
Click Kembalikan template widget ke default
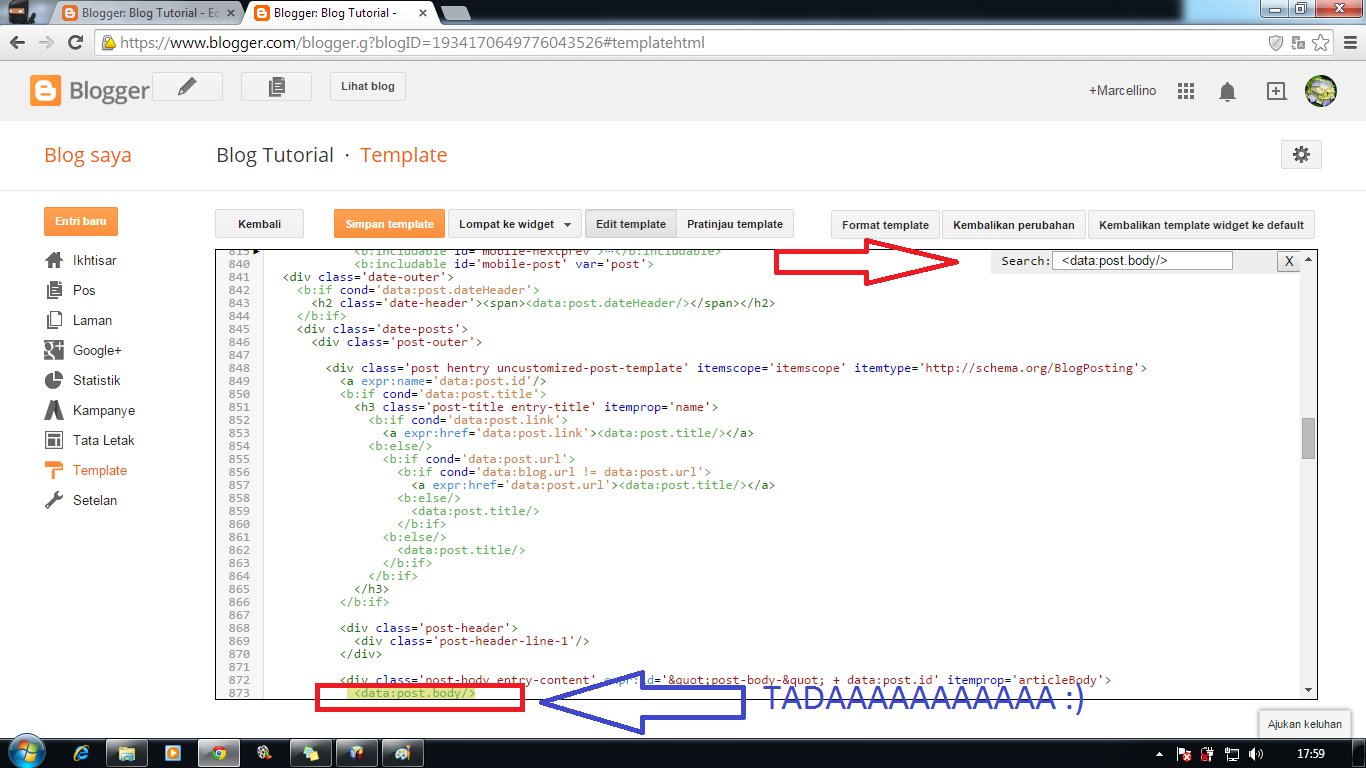point(1201,225)
